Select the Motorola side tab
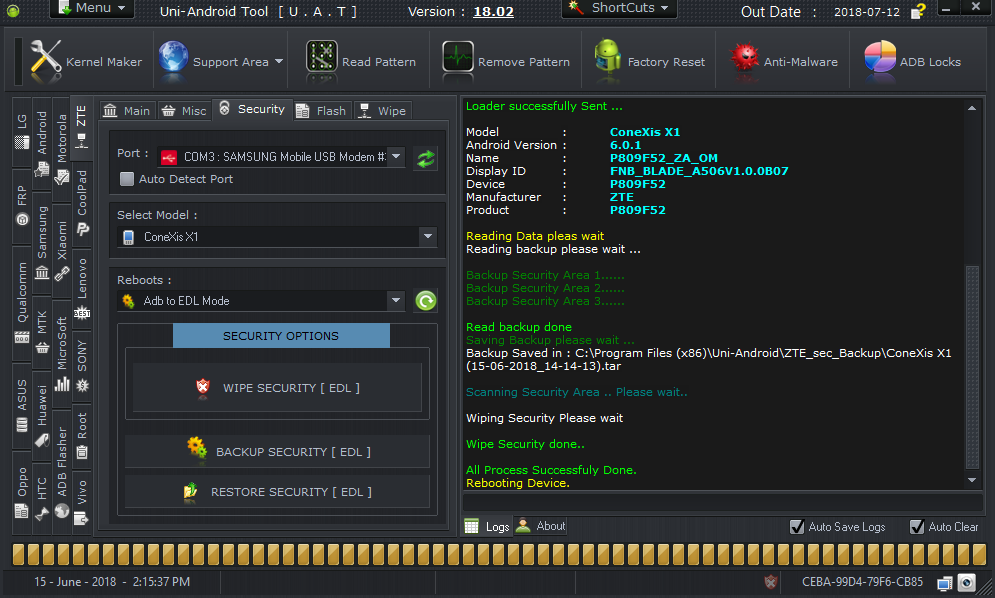The image size is (995, 598). coord(62,150)
